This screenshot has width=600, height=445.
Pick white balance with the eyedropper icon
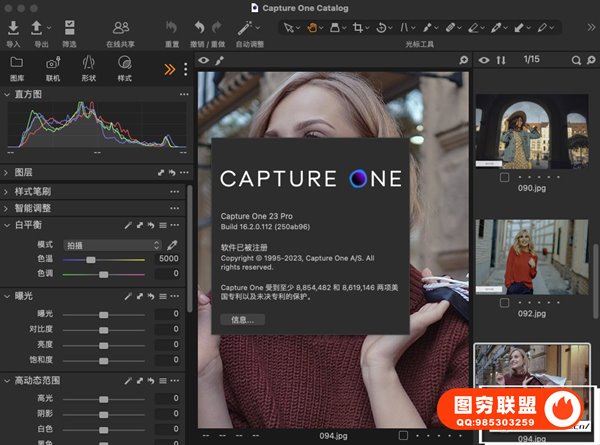[172, 245]
